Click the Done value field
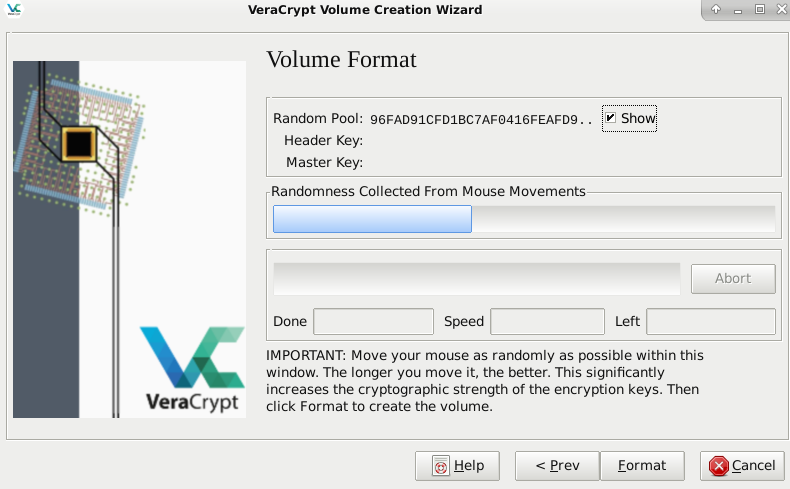This screenshot has width=790, height=489. click(x=373, y=321)
